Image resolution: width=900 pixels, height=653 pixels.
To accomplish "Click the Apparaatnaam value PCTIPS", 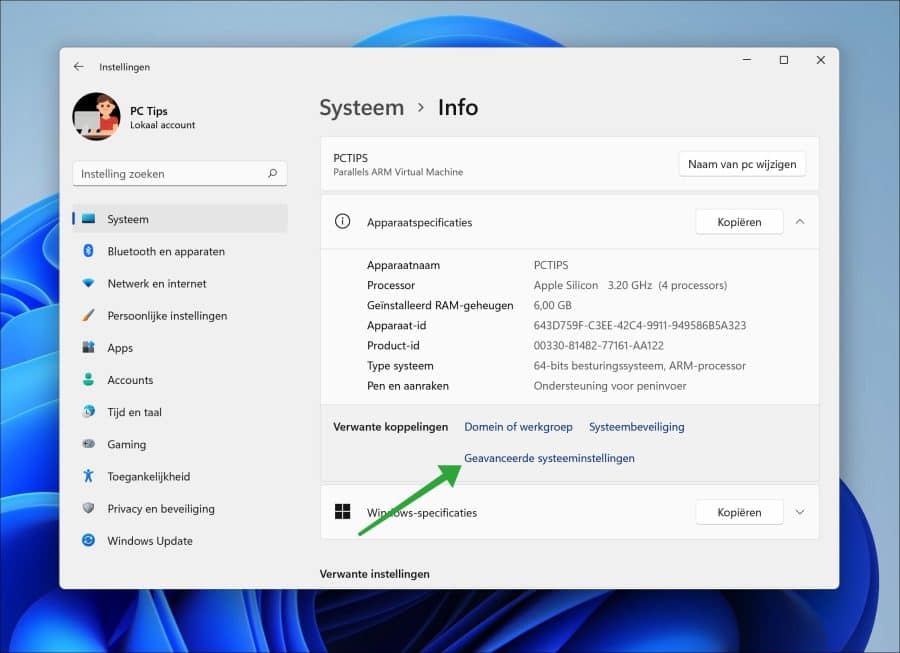I will tap(551, 265).
